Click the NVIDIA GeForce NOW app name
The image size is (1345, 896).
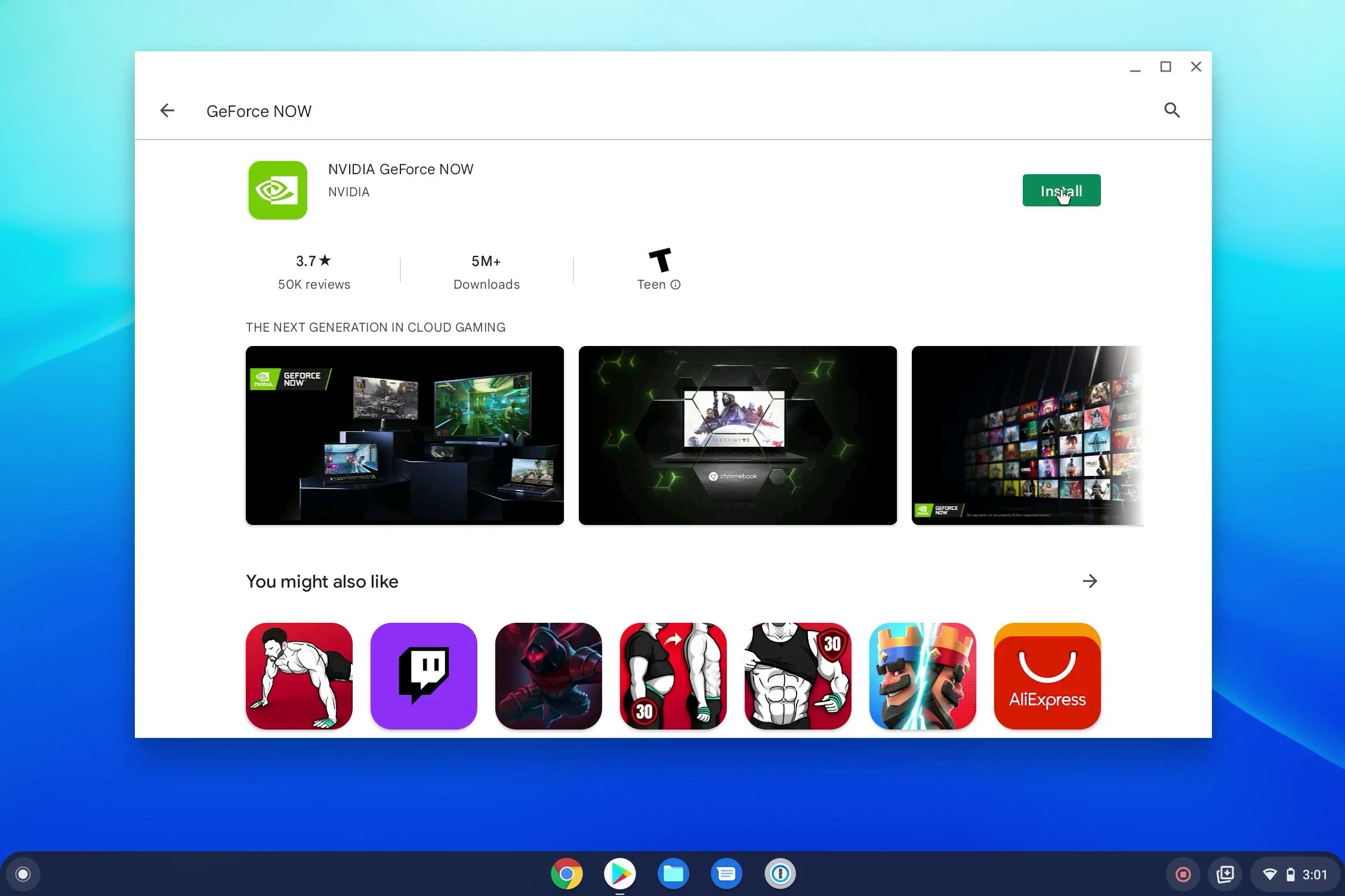pos(401,169)
